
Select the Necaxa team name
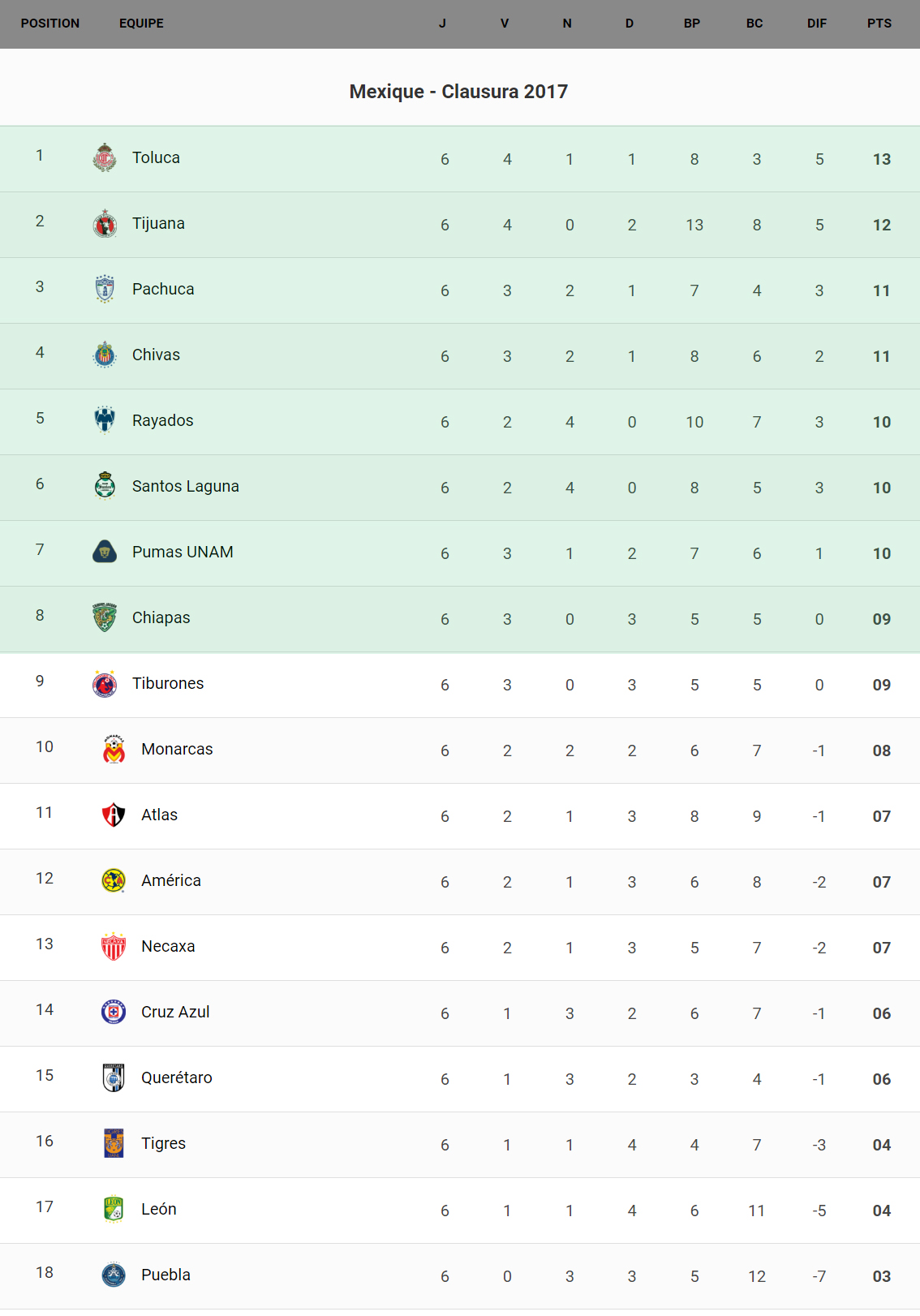(168, 946)
